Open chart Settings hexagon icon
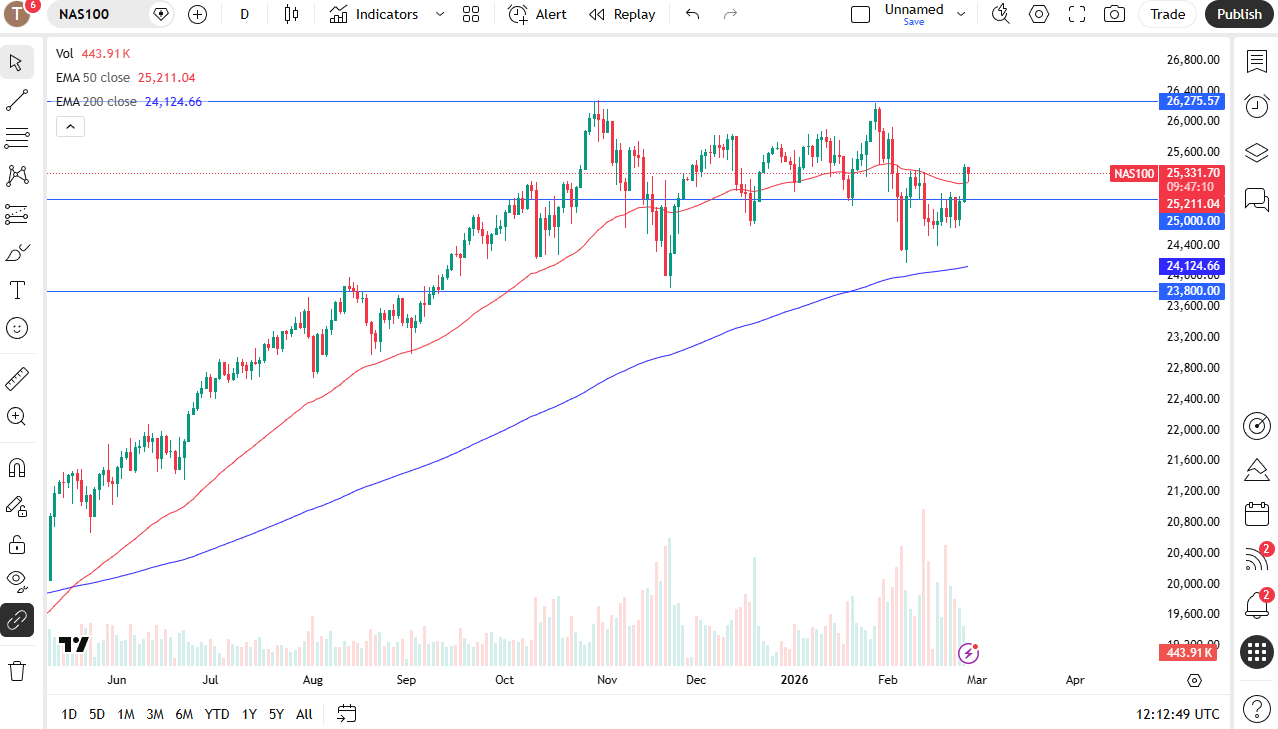This screenshot has width=1278, height=729. click(1039, 14)
